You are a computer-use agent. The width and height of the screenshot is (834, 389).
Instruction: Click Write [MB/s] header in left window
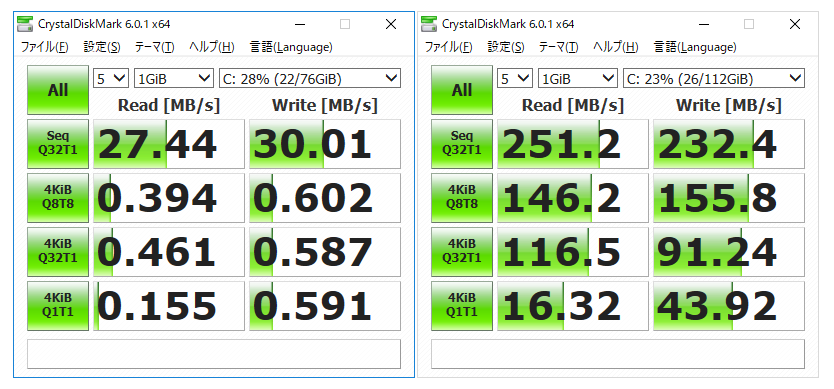[x=324, y=105]
